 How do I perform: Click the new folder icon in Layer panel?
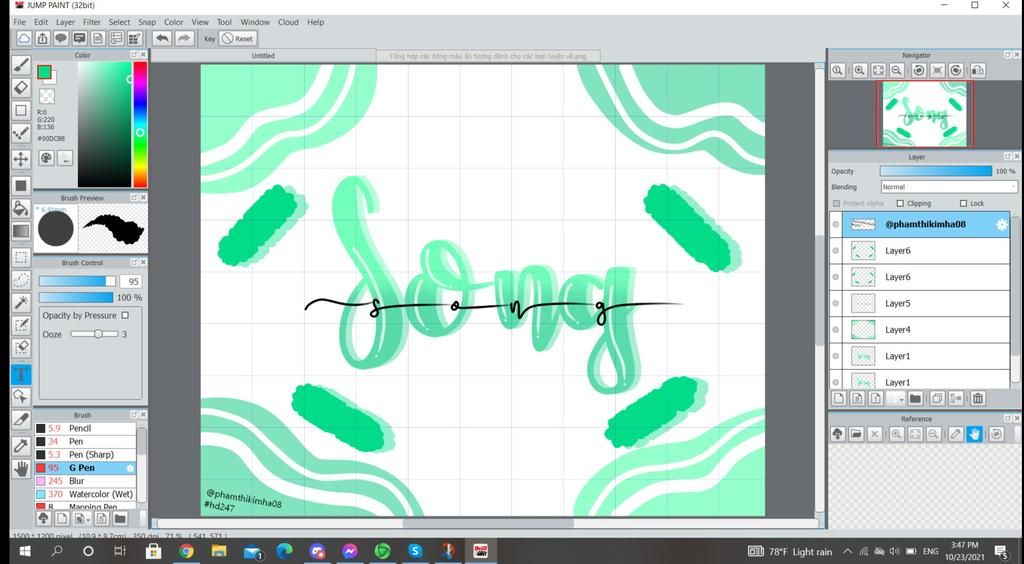tap(915, 398)
